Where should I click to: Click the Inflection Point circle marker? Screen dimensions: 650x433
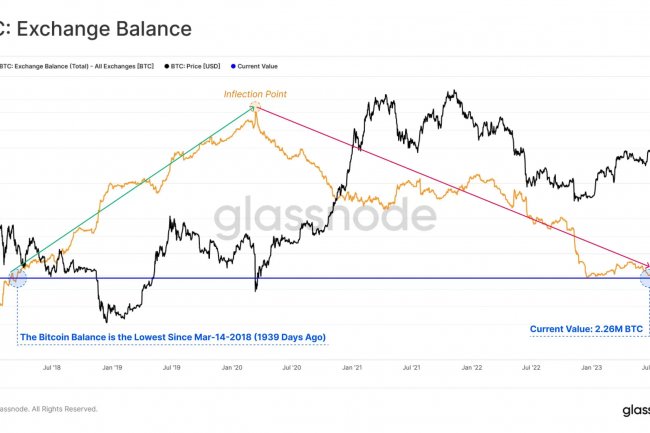(x=255, y=105)
